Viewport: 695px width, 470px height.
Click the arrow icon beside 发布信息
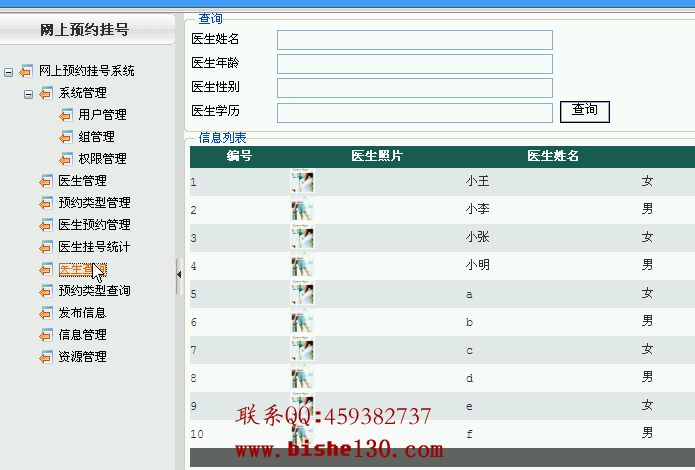click(x=45, y=313)
